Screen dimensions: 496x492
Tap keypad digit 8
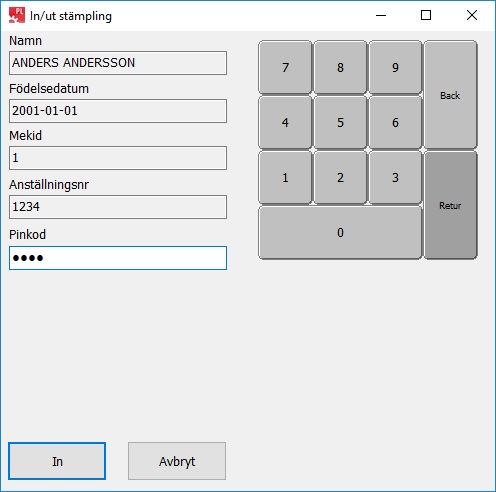[x=340, y=67]
